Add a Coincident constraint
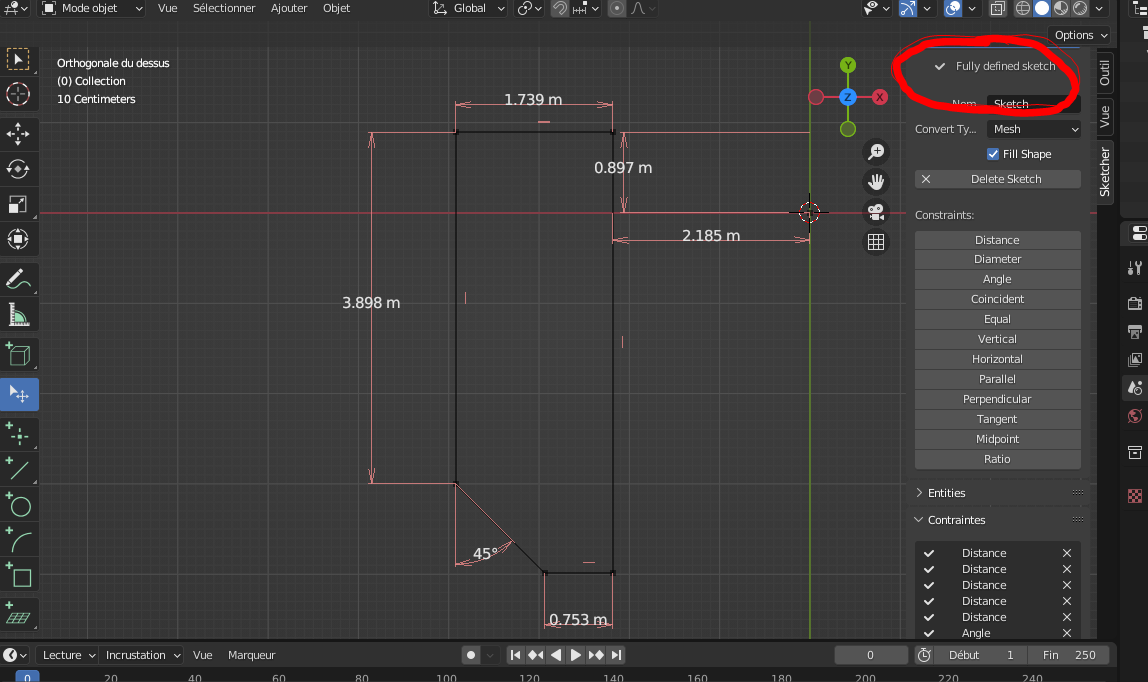This screenshot has width=1148, height=682. (x=998, y=299)
